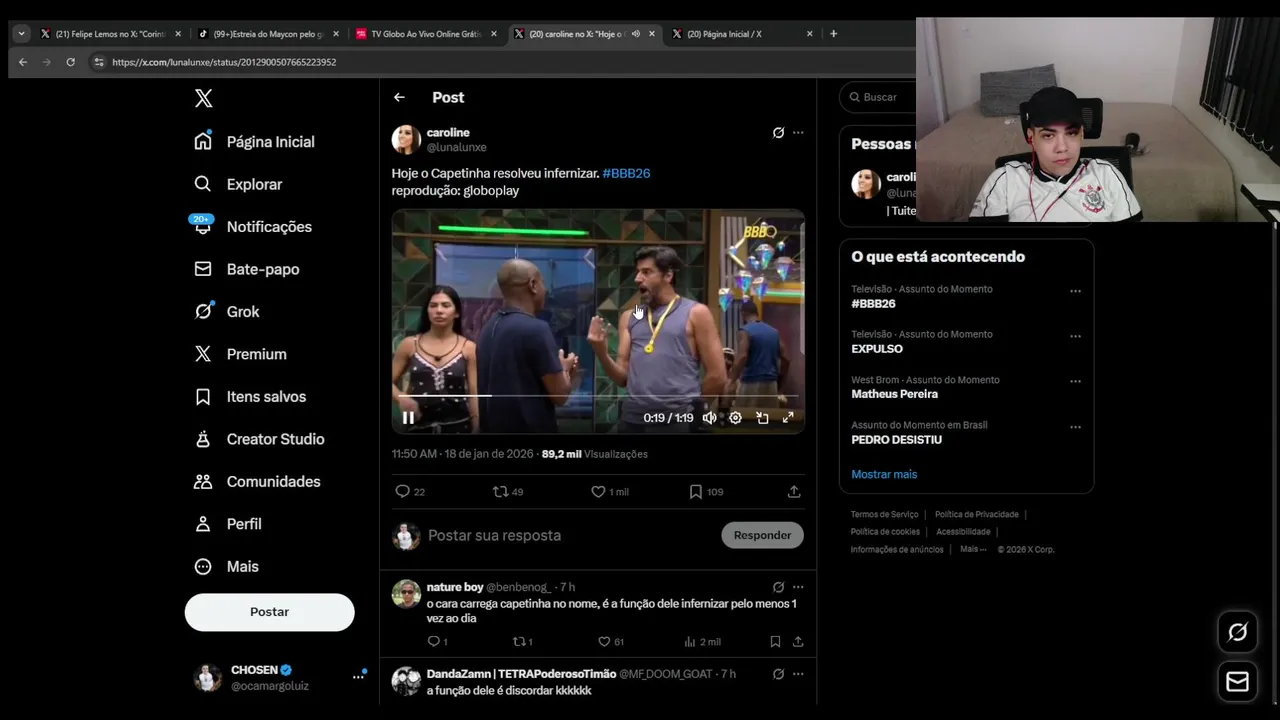Open Página Inicial from sidebar
1280x720 pixels.
tap(255, 142)
